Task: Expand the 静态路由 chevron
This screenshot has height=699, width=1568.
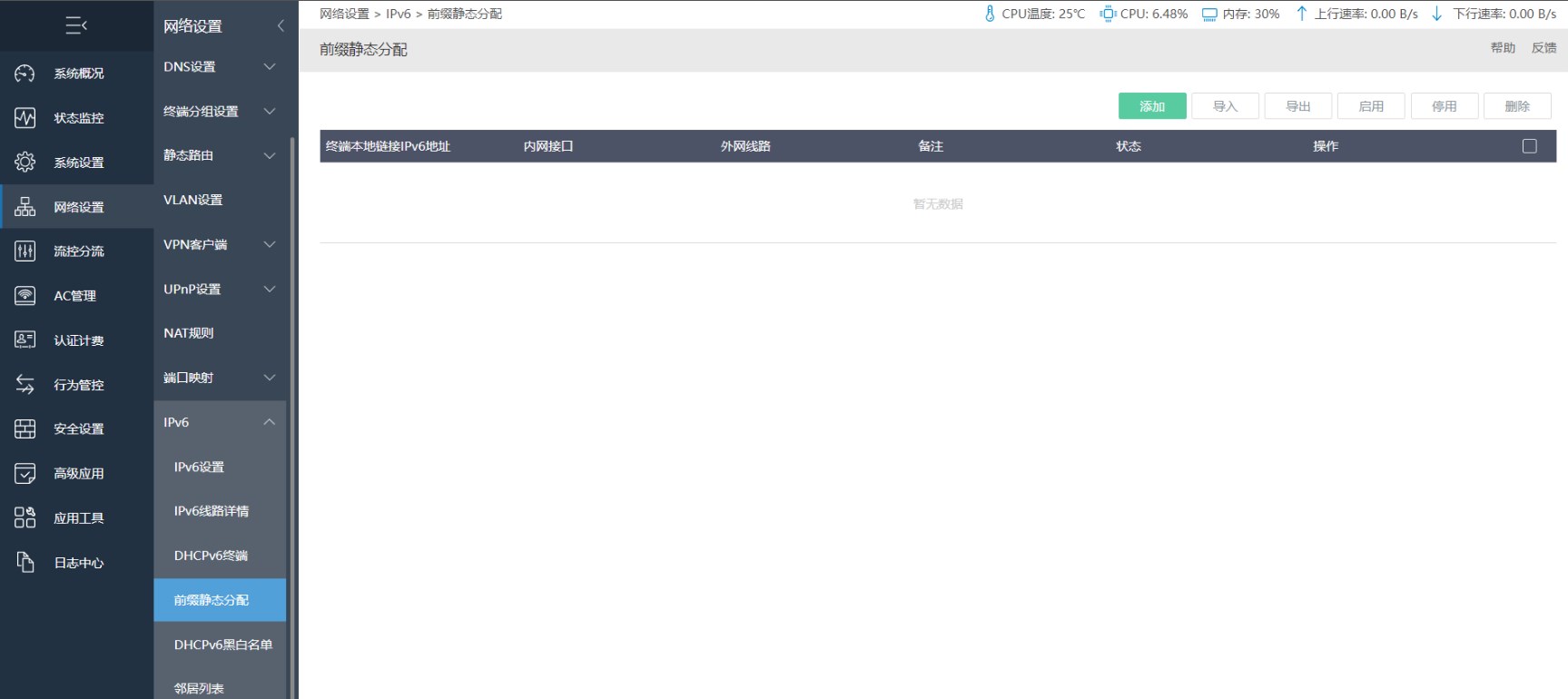Action: (270, 156)
